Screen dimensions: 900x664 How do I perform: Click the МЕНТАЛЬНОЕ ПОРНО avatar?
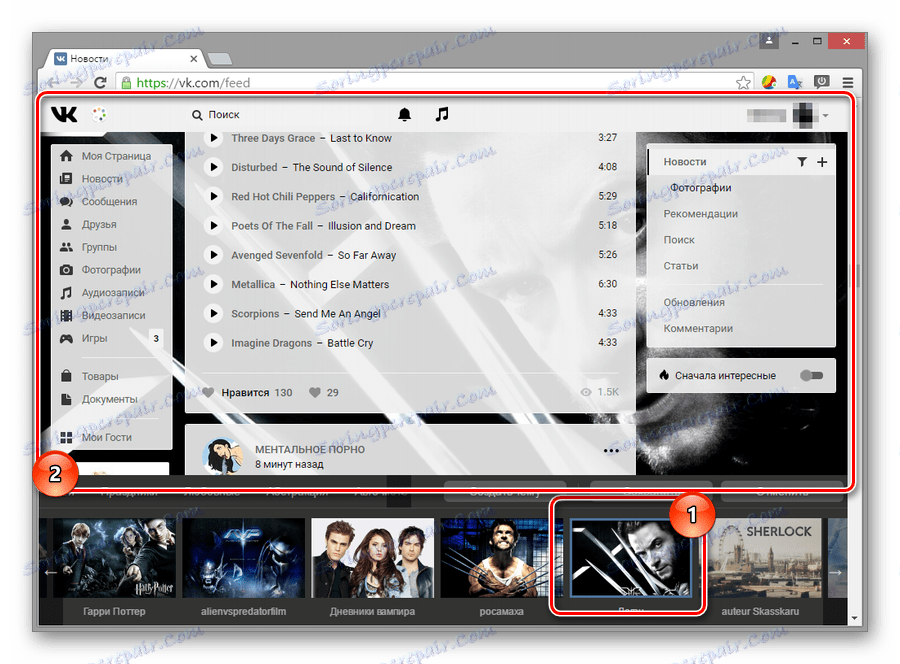222,456
